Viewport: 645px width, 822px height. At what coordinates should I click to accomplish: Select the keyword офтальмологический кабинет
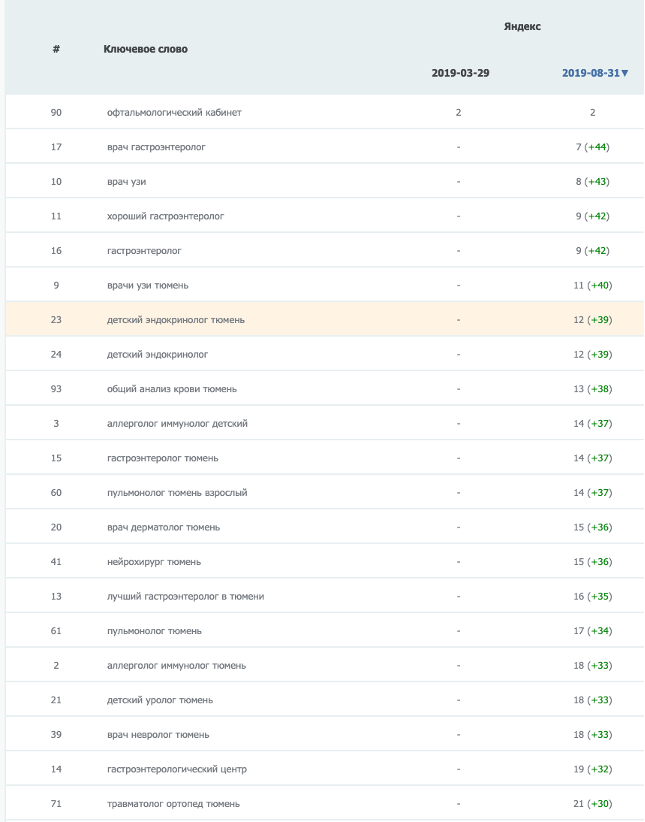click(x=174, y=112)
